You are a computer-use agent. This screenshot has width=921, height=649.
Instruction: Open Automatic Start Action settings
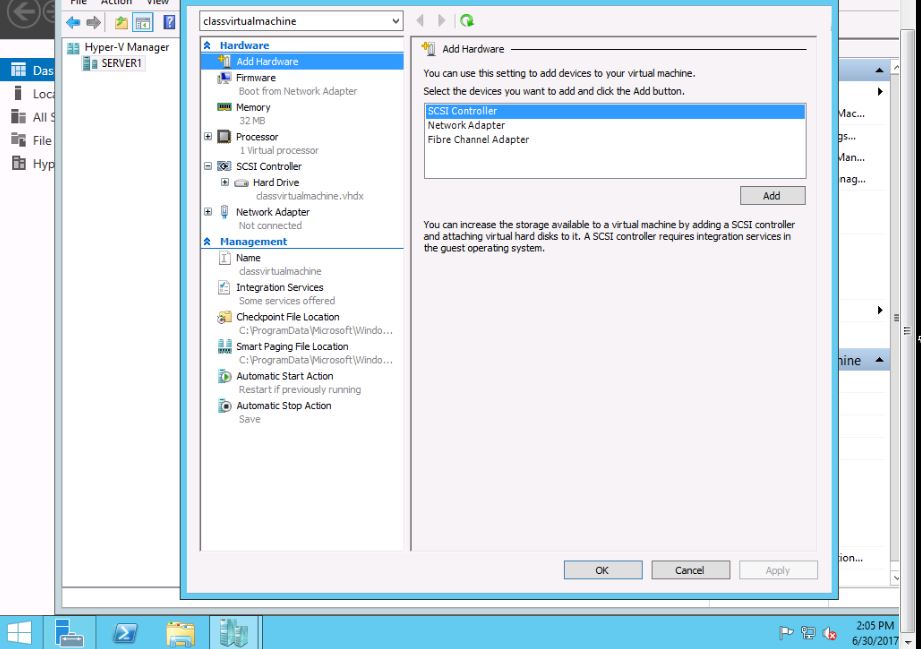point(284,376)
